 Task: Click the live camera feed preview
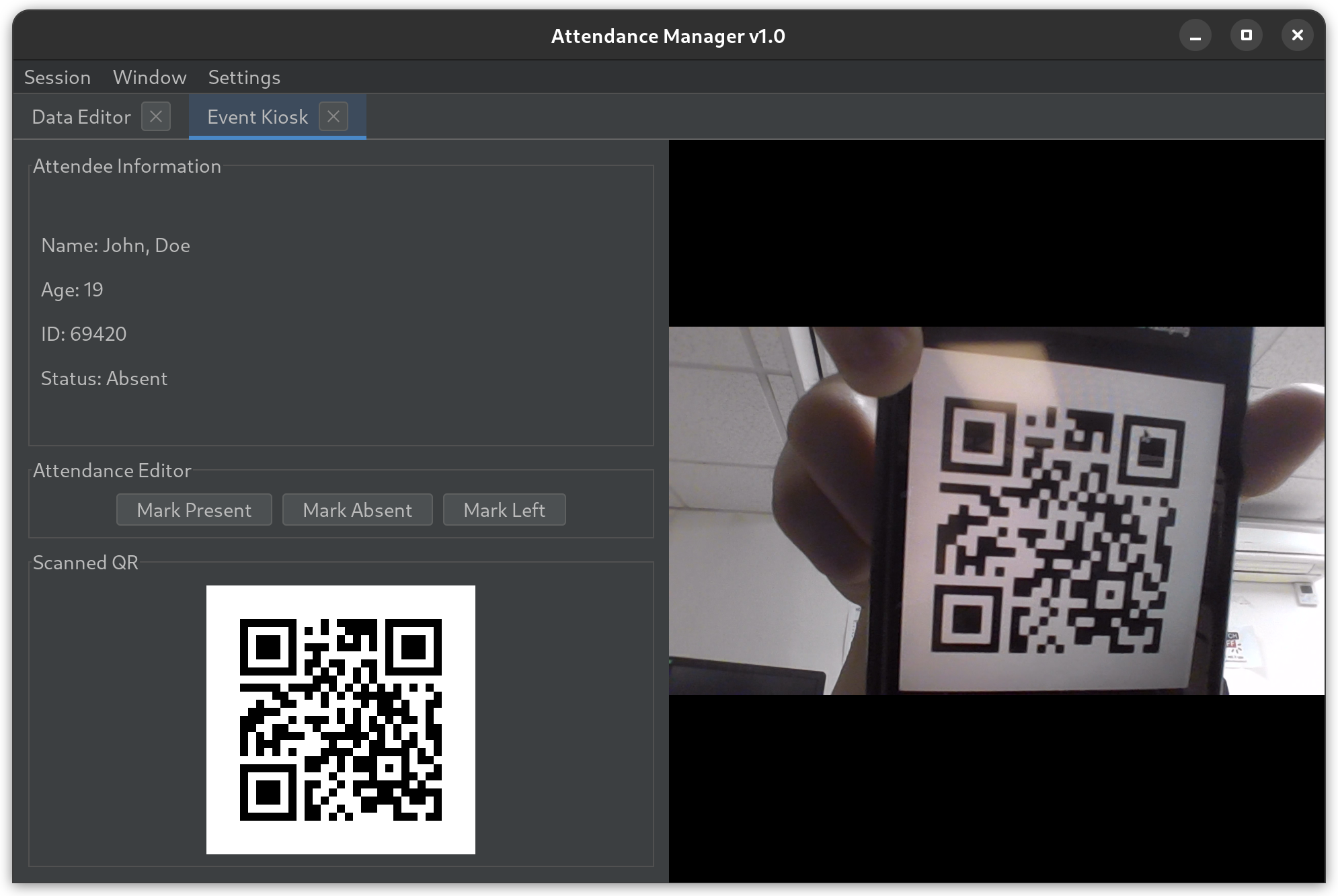pyautogui.click(x=996, y=511)
